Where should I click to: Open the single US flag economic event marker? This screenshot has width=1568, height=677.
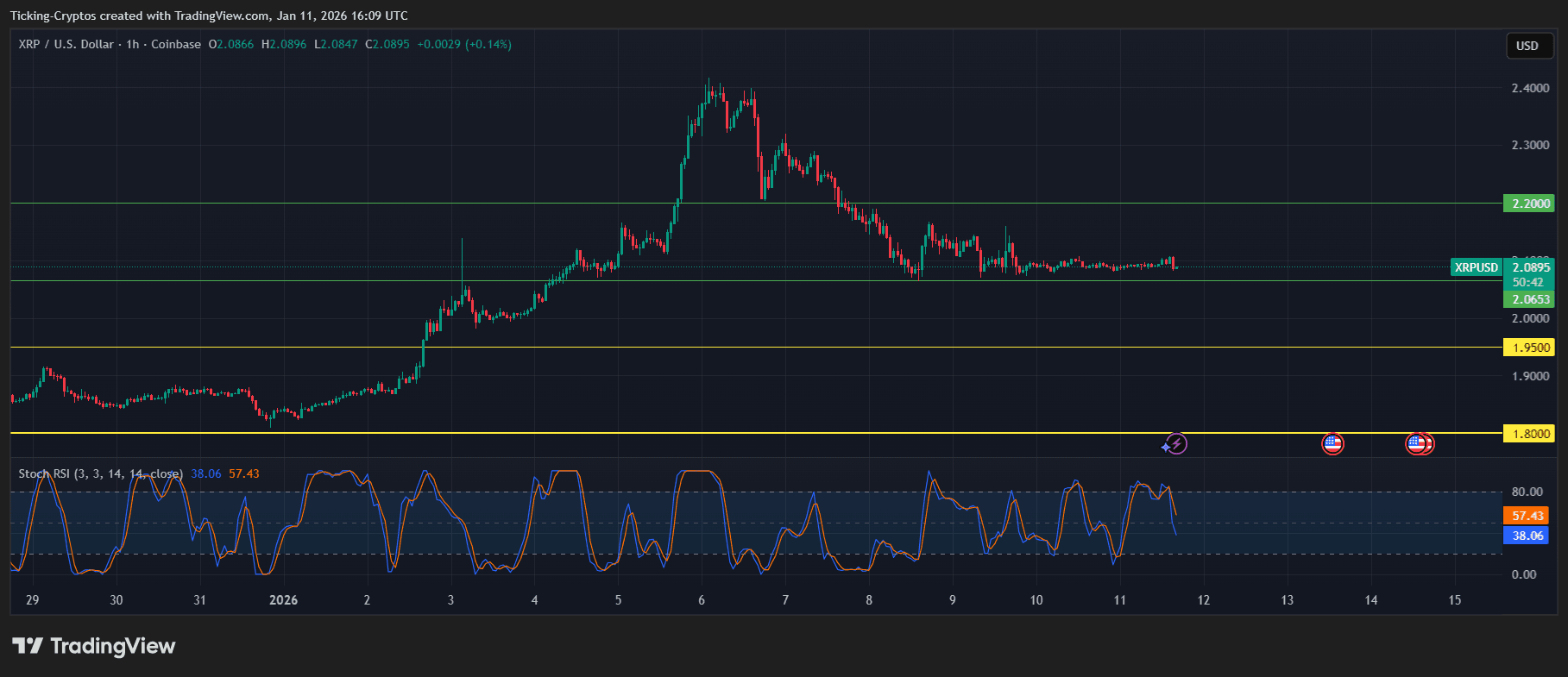pyautogui.click(x=1332, y=444)
